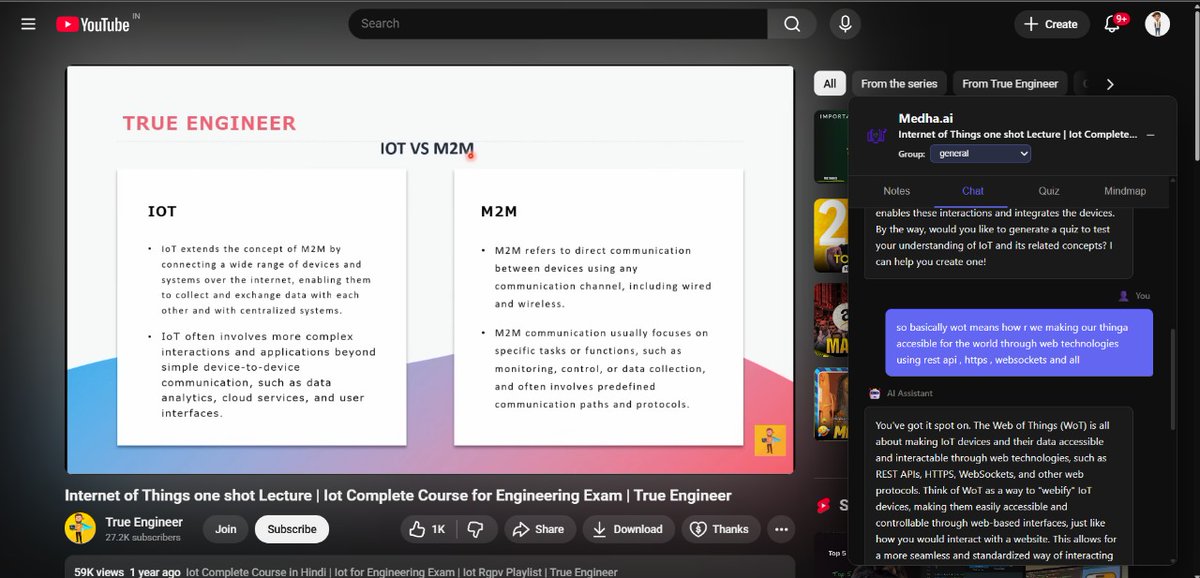Open the three-dot more options menu
Image resolution: width=1200 pixels, height=578 pixels.
(x=780, y=529)
